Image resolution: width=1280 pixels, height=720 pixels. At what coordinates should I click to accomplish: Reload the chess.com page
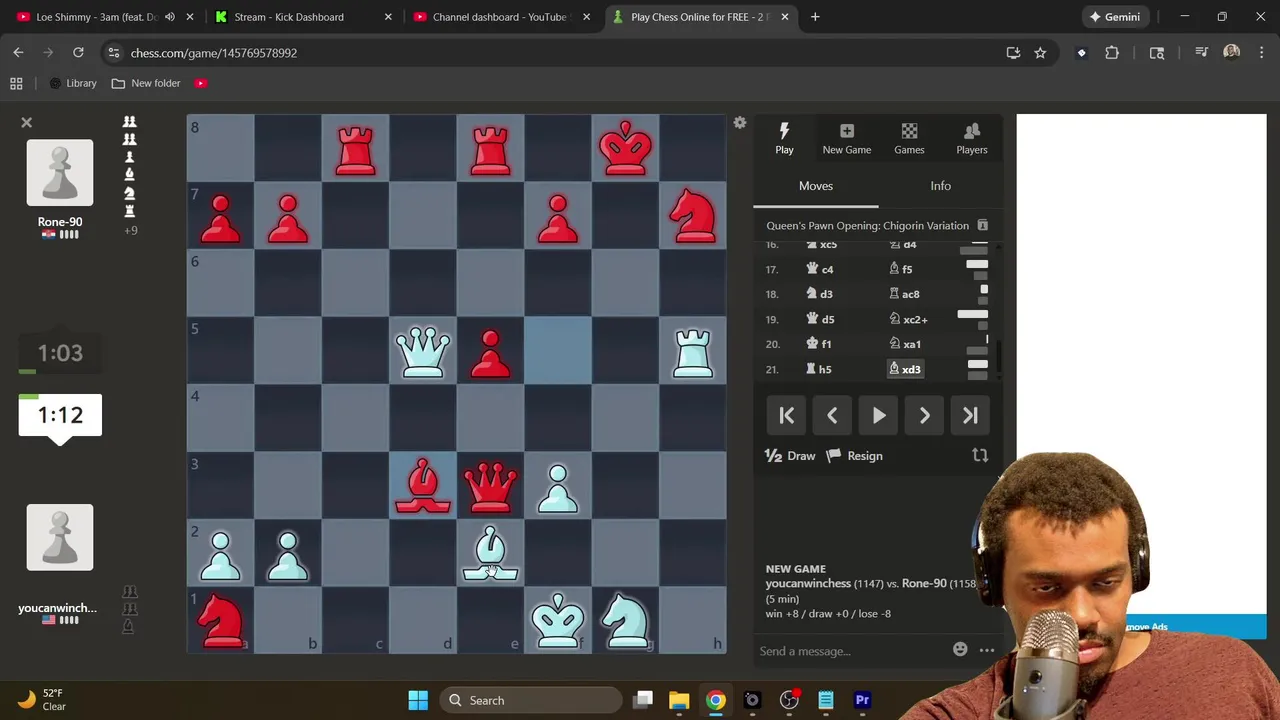[x=78, y=53]
